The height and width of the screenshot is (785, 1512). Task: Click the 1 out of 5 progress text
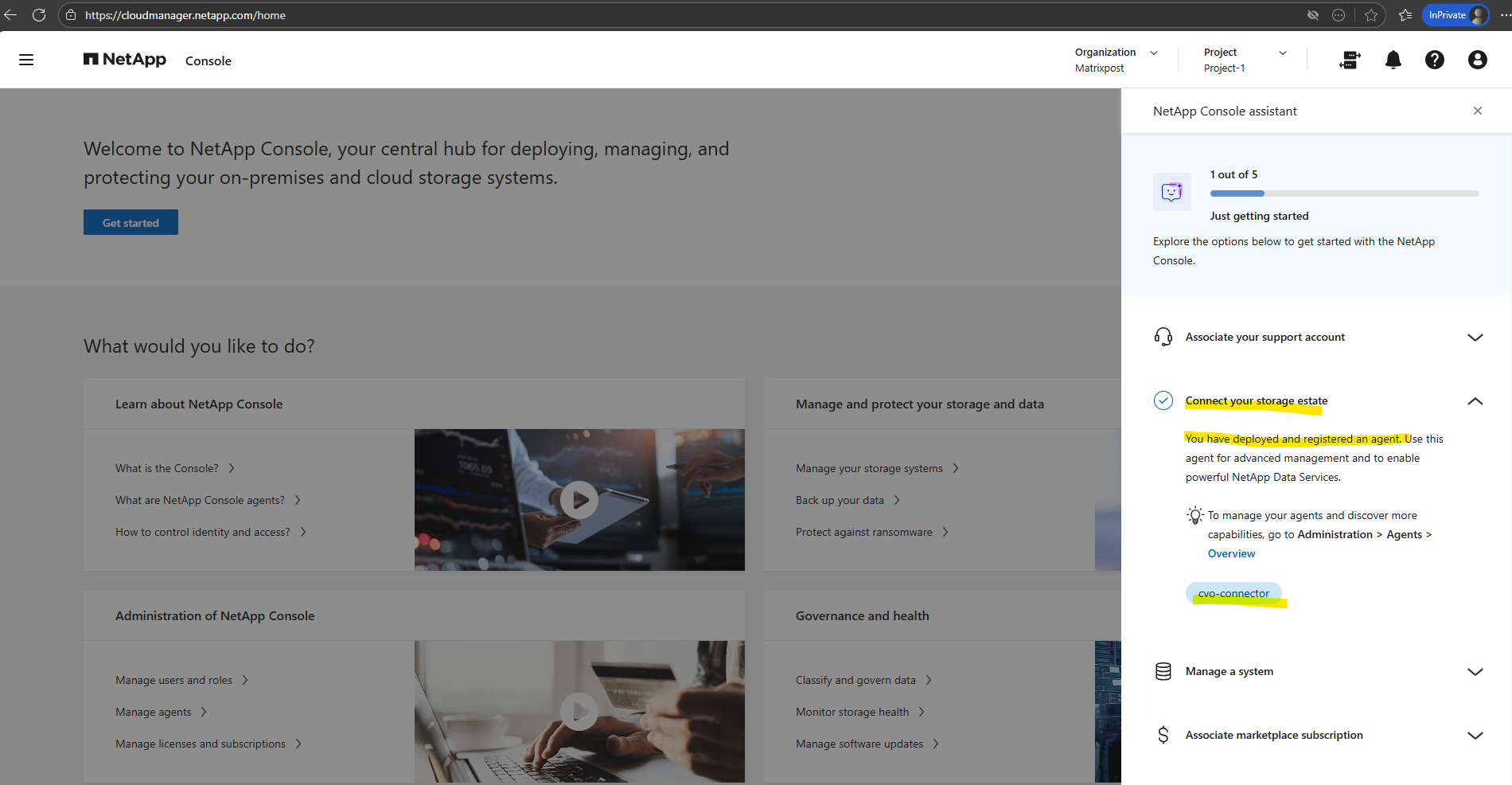1233,174
